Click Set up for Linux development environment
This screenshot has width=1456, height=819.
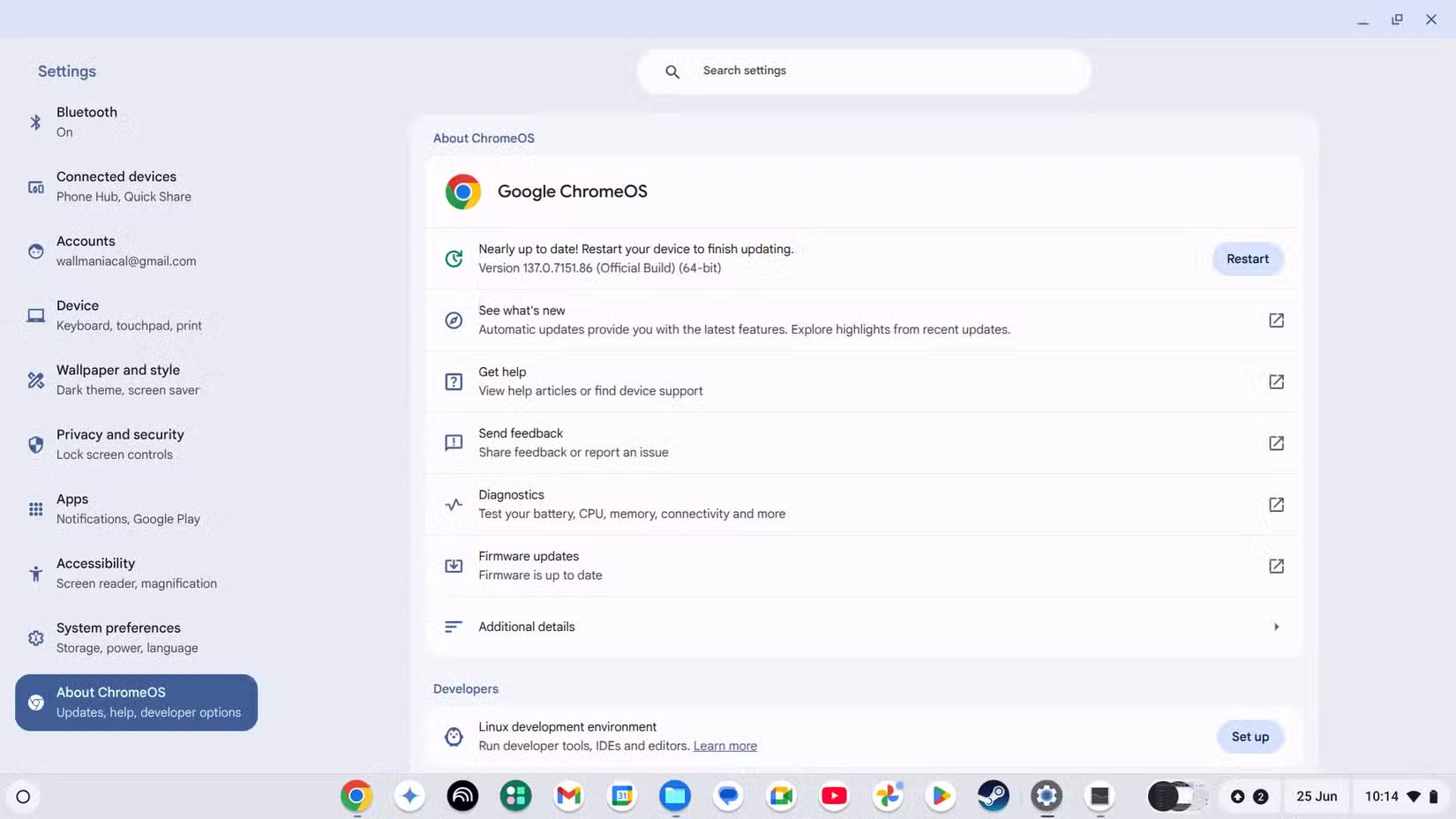[x=1250, y=737]
